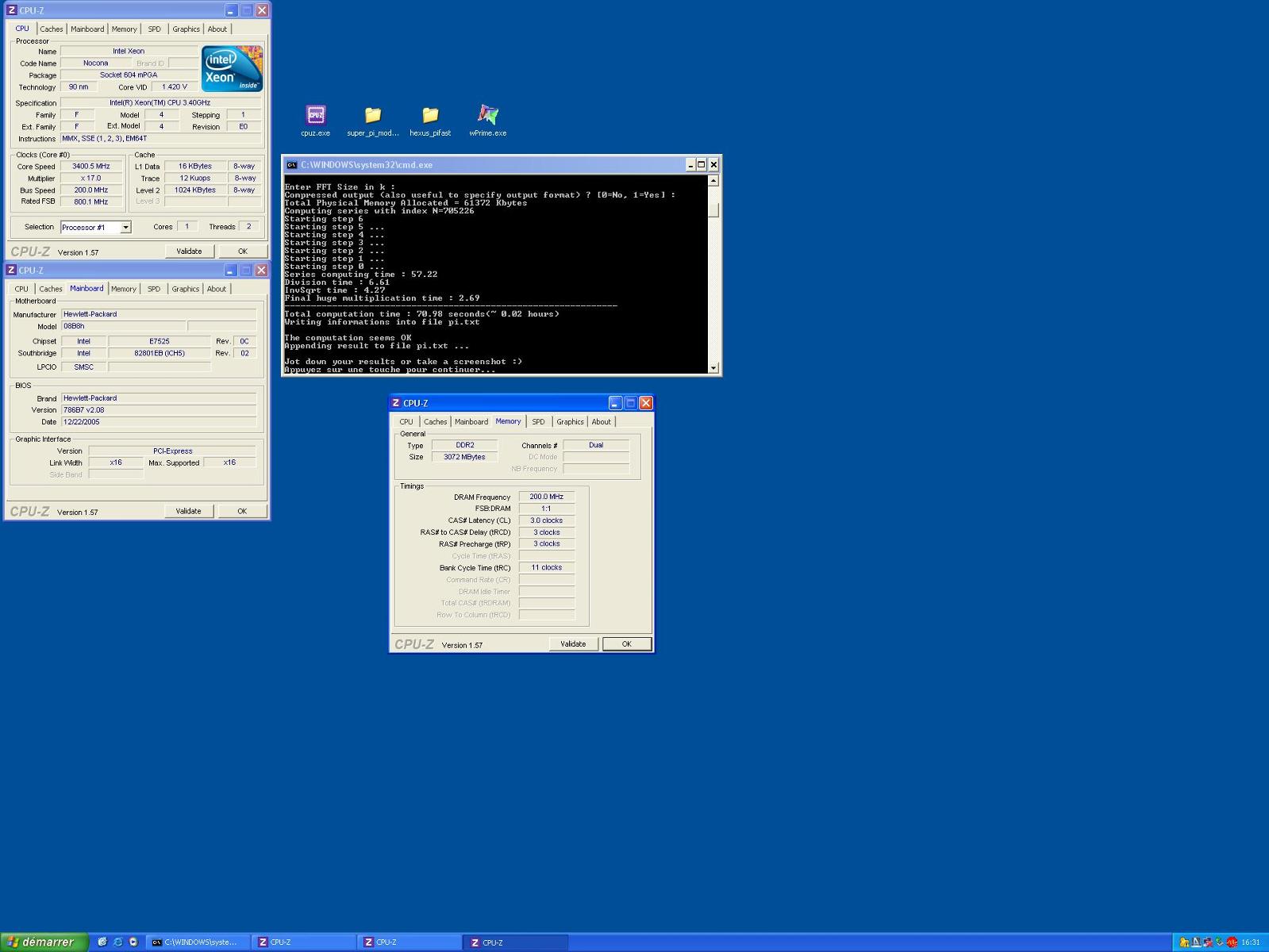Screen dimensions: 1269x952
Task: Click the white letter A tray icon
Action: pyautogui.click(x=1196, y=942)
